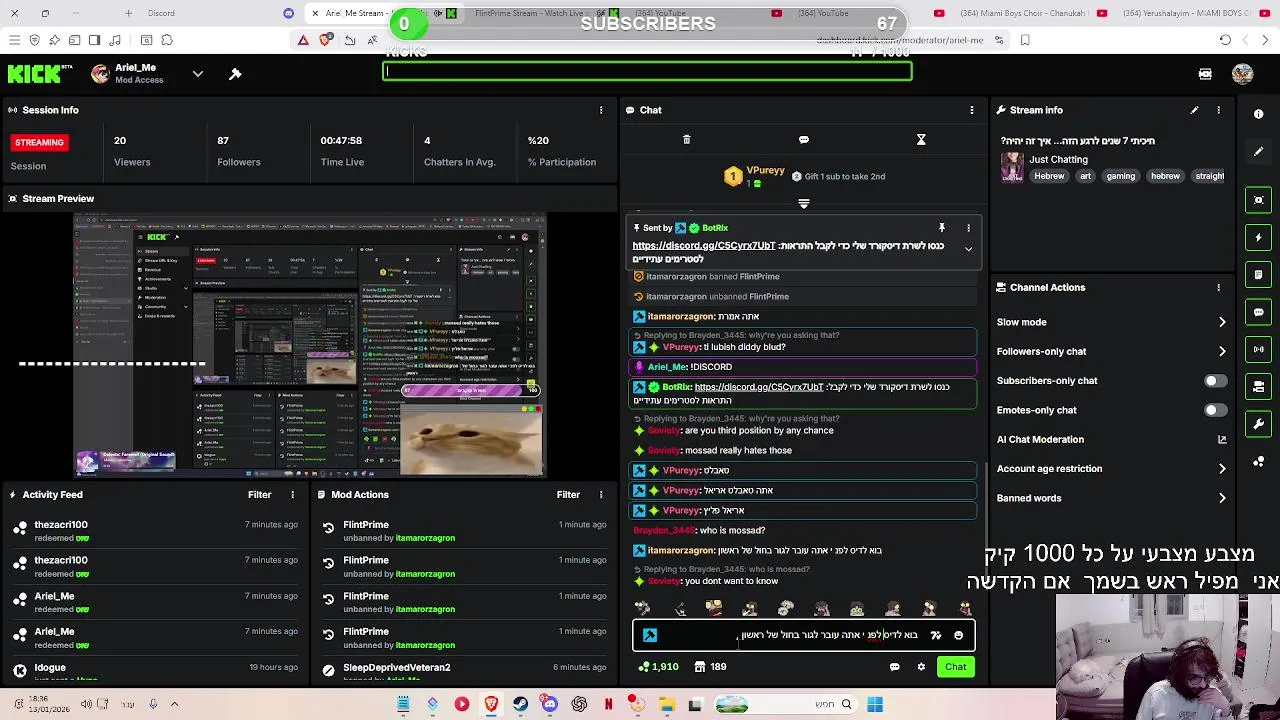
Task: Toggle Subscribers-only chat switch
Action: tap(1215, 381)
